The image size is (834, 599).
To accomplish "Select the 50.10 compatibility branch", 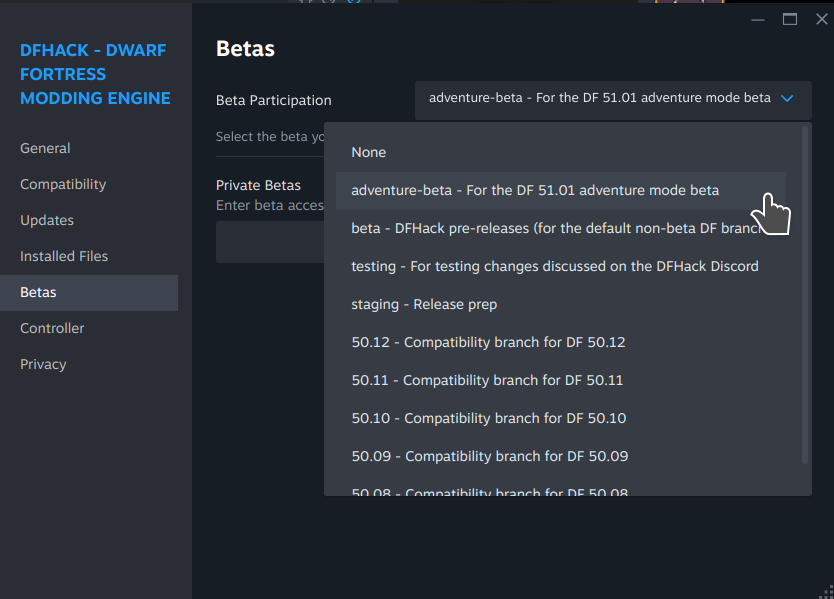I will pos(489,418).
